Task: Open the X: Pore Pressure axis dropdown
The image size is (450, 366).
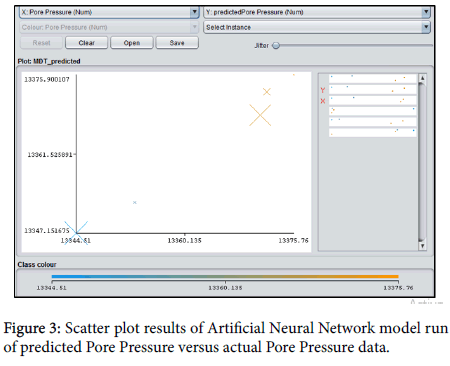Action: click(109, 12)
